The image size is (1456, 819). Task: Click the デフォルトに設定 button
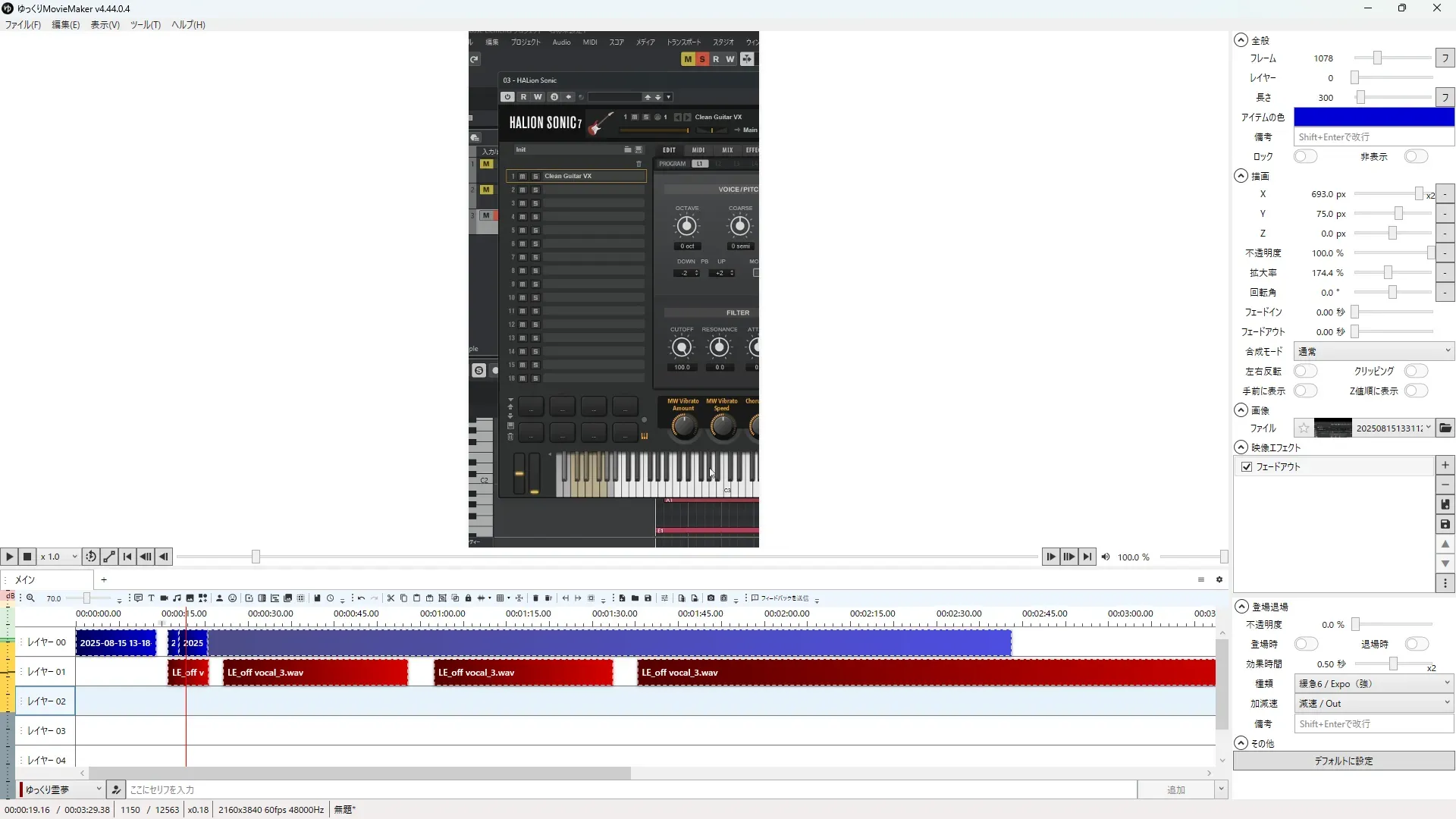click(1343, 761)
